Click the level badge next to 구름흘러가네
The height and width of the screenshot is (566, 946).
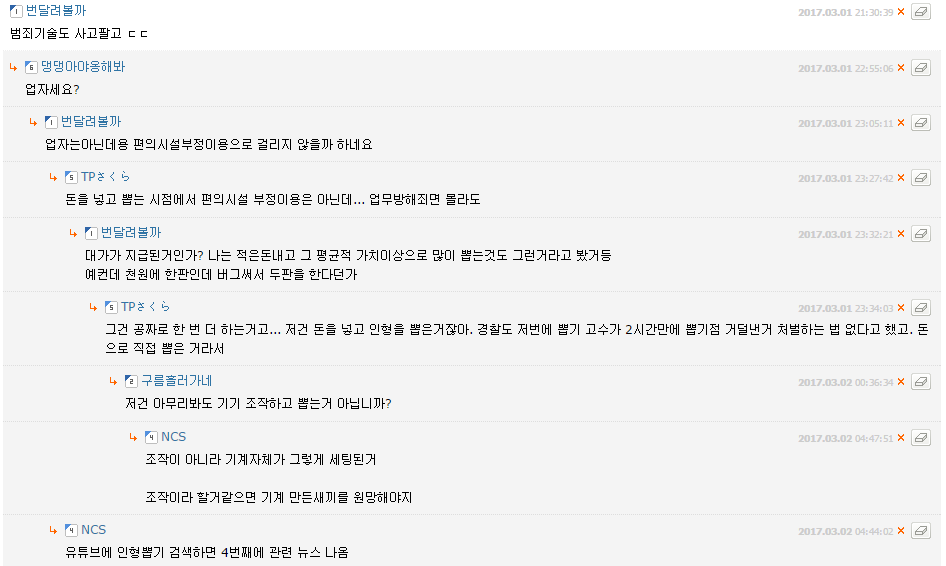pos(131,381)
